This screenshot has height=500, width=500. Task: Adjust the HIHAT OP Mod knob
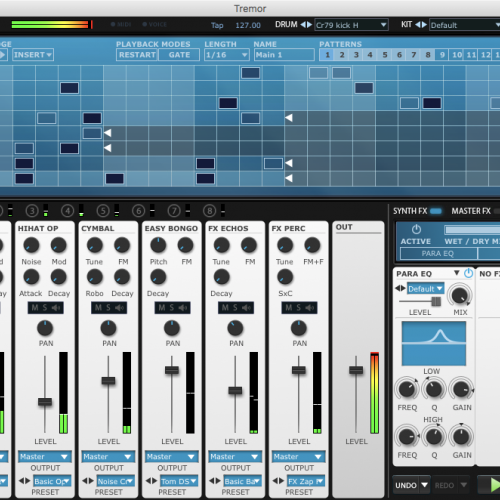click(x=59, y=245)
